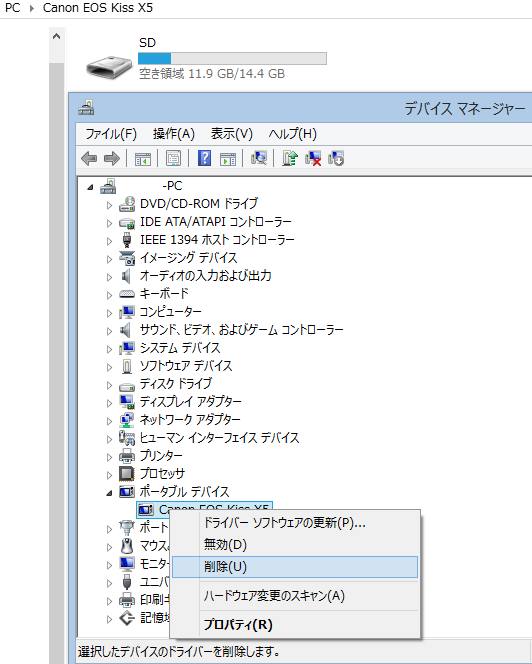Expand the キーボード node
This screenshot has width=532, height=664.
(109, 295)
